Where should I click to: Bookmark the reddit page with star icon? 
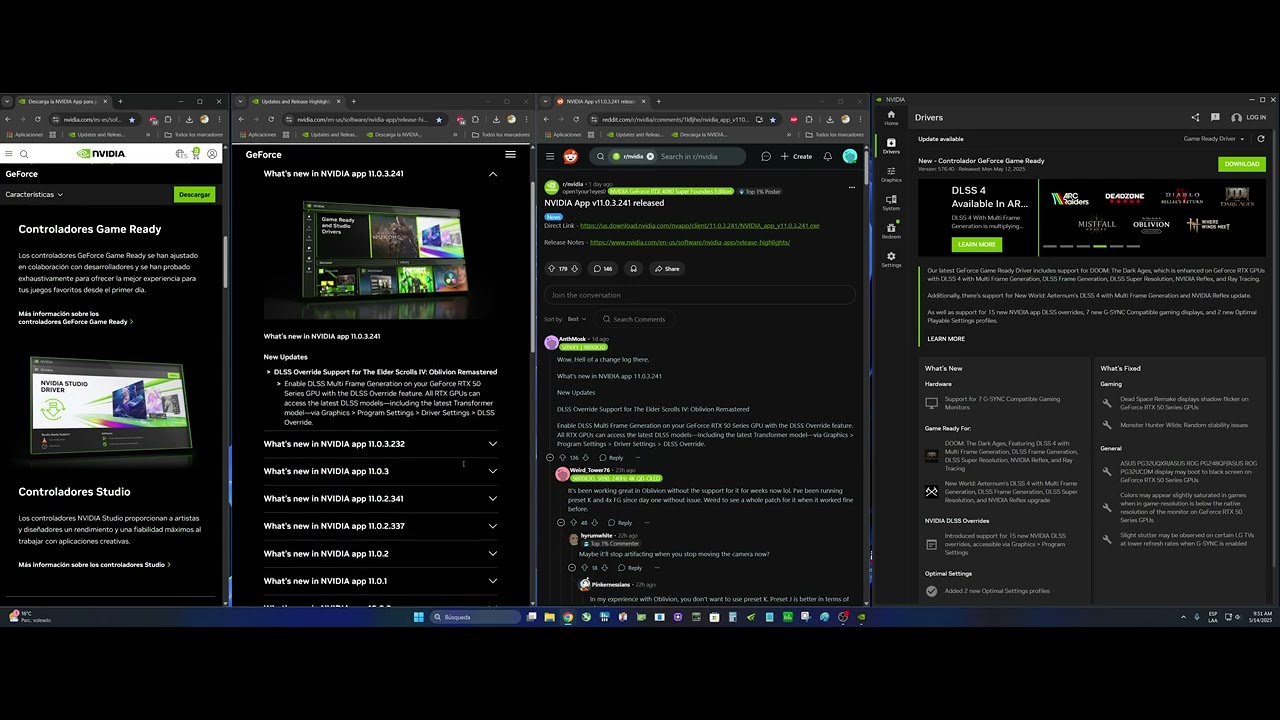tap(773, 119)
